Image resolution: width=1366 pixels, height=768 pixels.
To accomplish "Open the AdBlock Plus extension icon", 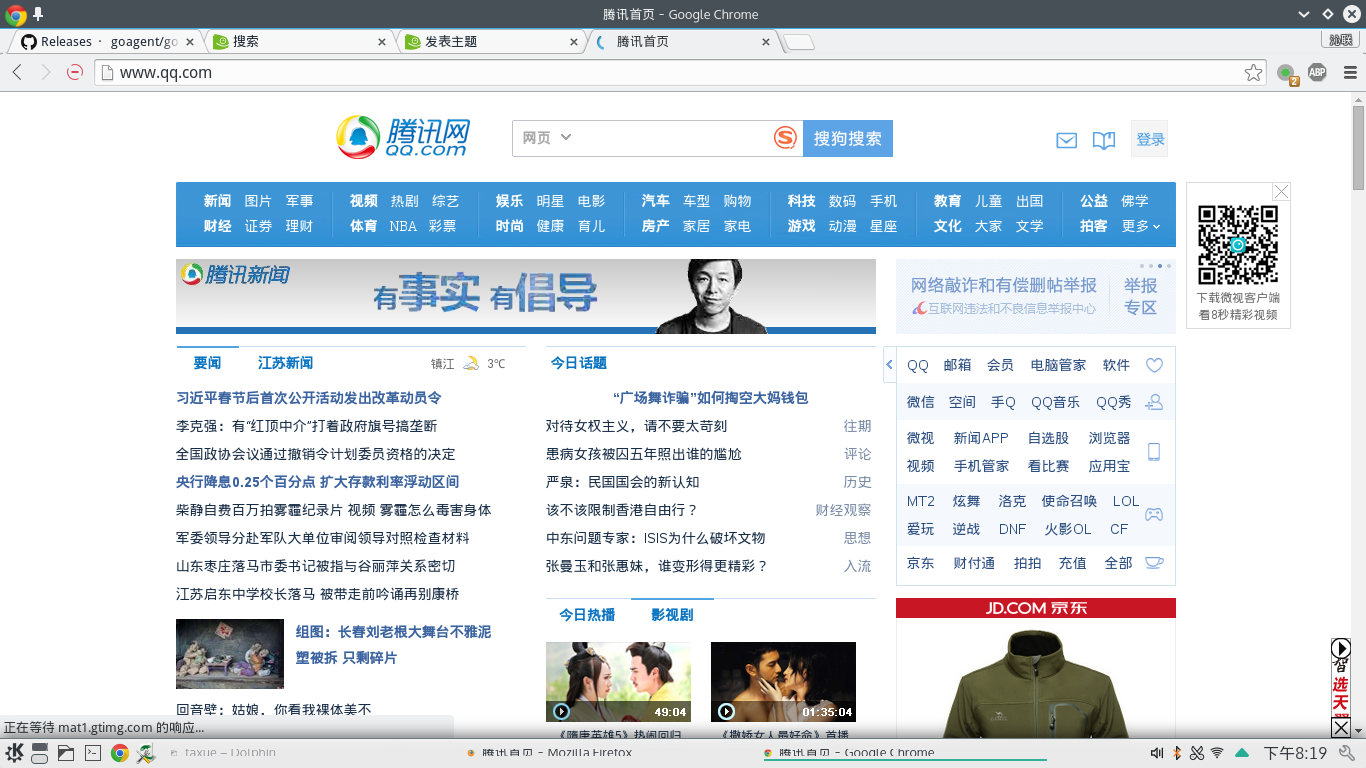I will click(1317, 72).
